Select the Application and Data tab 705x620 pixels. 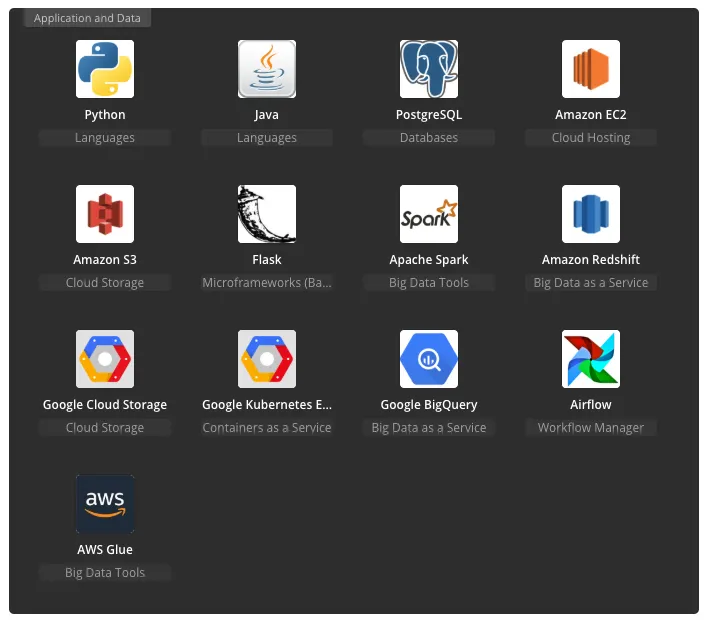pos(88,18)
